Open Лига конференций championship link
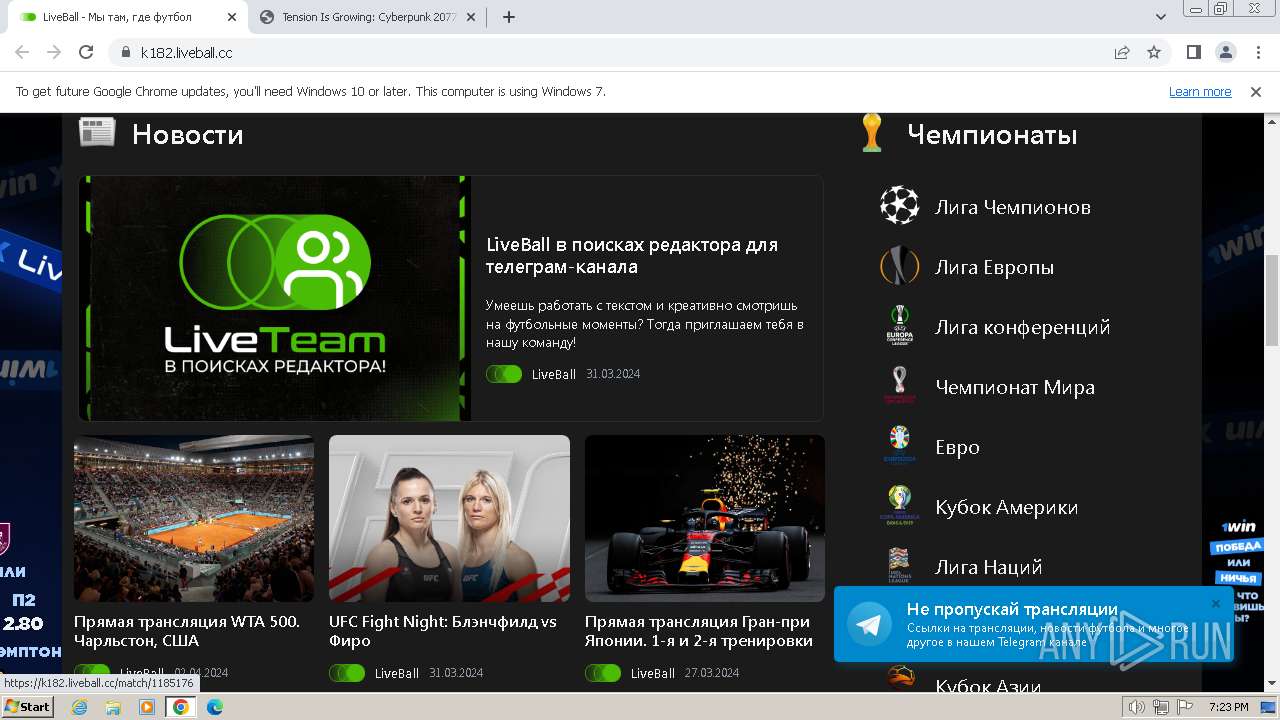Screen dimensions: 1280x720 pos(1022,327)
